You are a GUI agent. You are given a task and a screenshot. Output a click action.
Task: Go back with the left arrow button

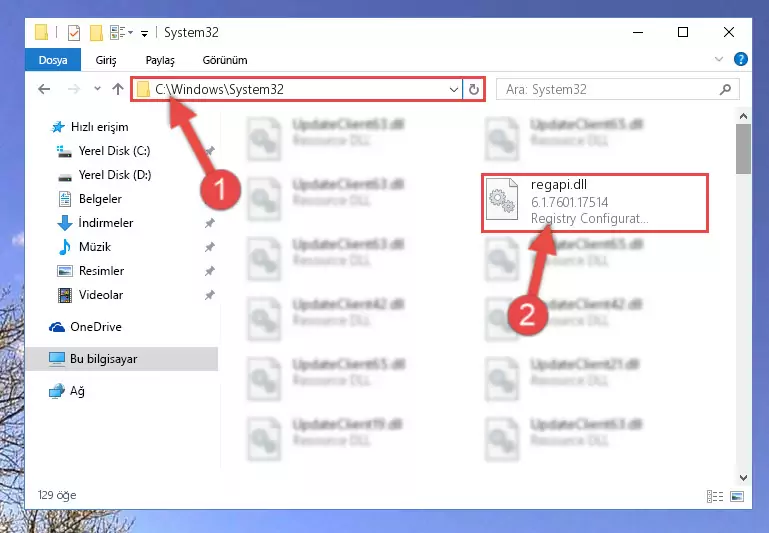tap(44, 89)
